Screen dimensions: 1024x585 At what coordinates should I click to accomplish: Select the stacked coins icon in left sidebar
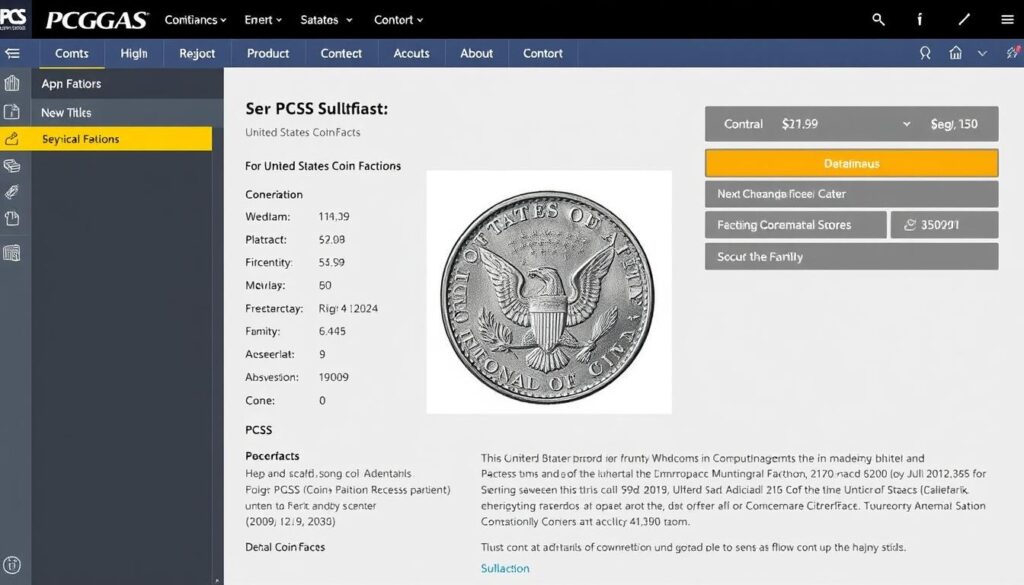13,166
